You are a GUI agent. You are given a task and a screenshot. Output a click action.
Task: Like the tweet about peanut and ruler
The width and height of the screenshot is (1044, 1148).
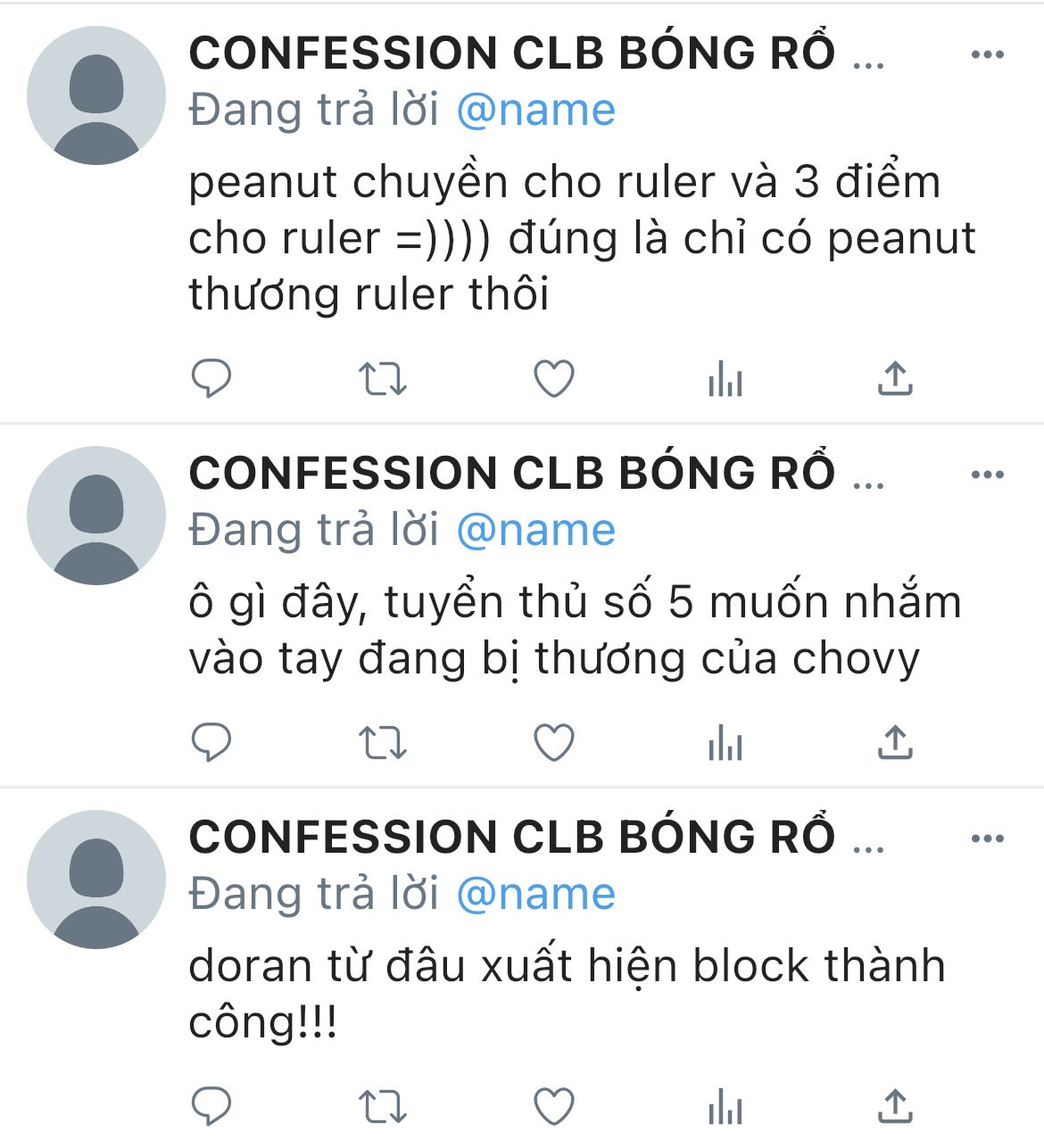[554, 379]
